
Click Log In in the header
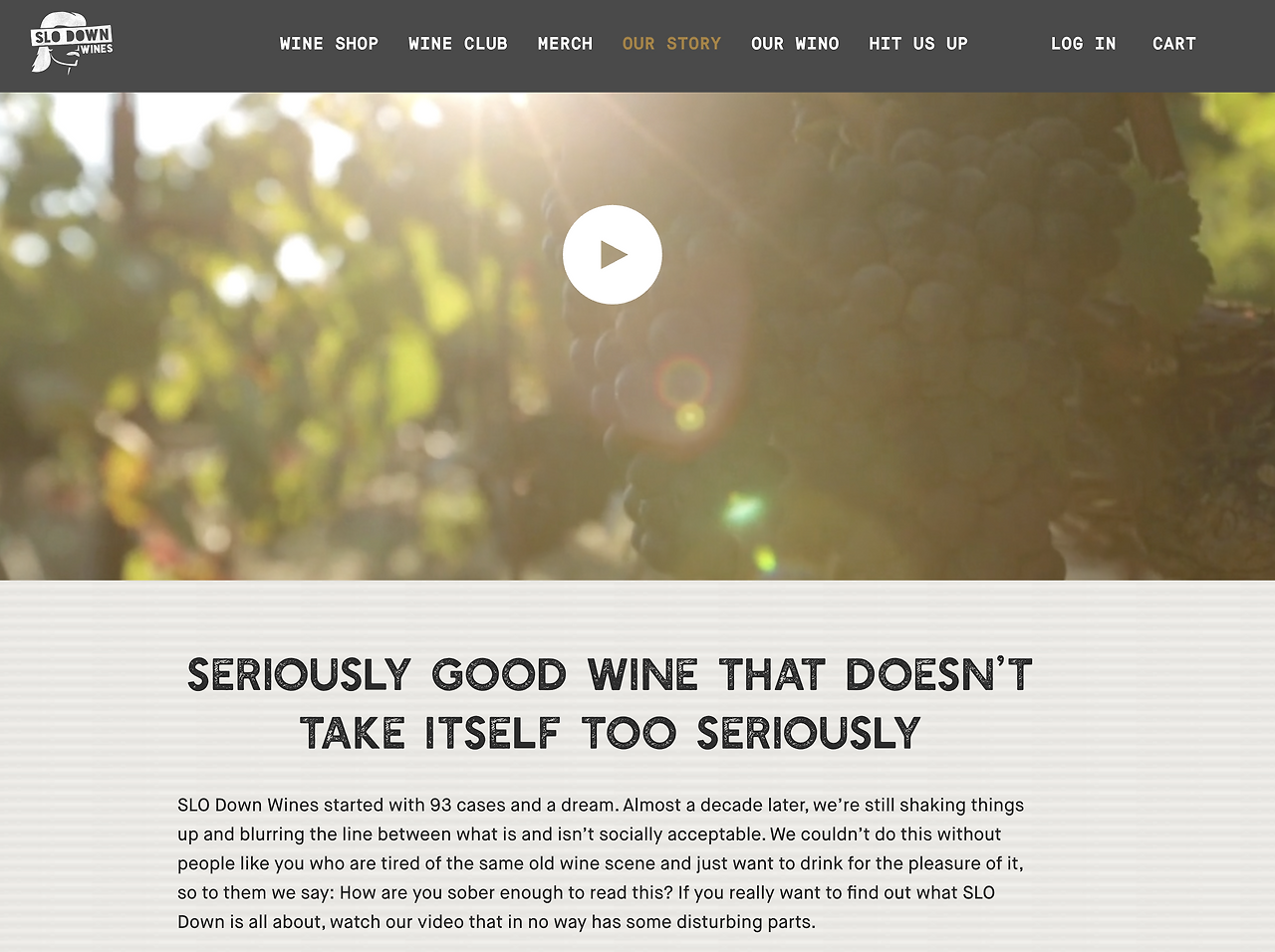[1083, 44]
